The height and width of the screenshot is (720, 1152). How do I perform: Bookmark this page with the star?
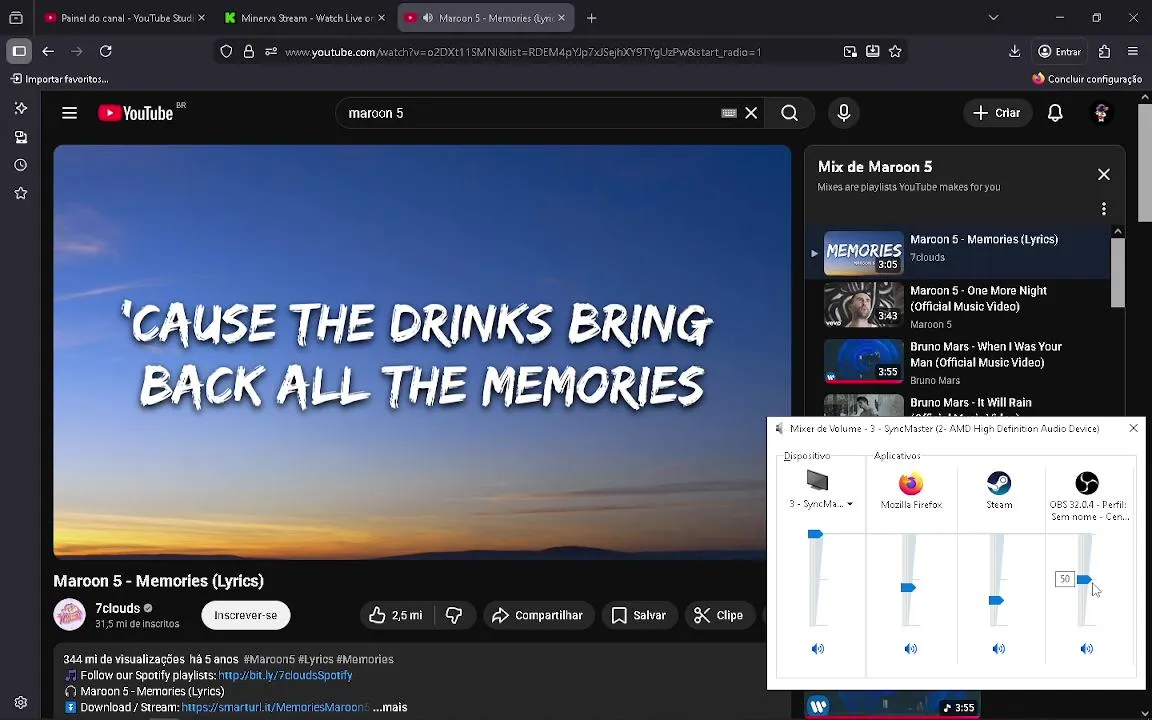coord(895,51)
